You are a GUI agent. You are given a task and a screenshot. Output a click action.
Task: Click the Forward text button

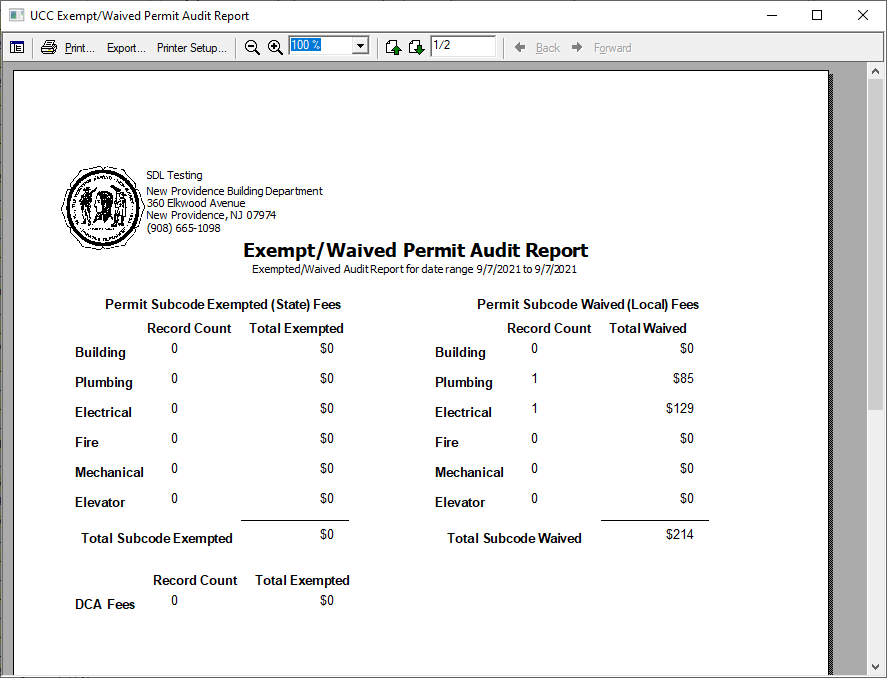coord(613,48)
